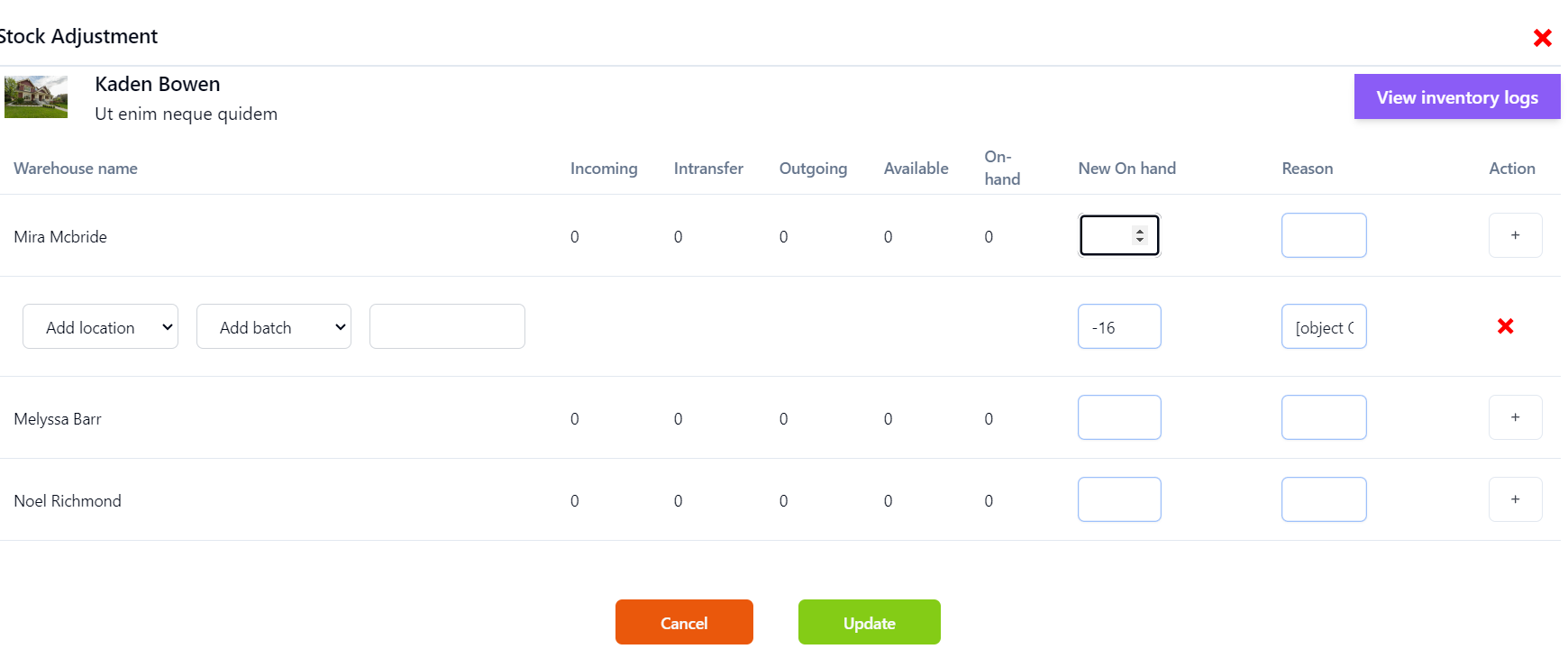
Task: Click the stepper arrows in Mira Mcbride quantity
Action: point(1140,235)
